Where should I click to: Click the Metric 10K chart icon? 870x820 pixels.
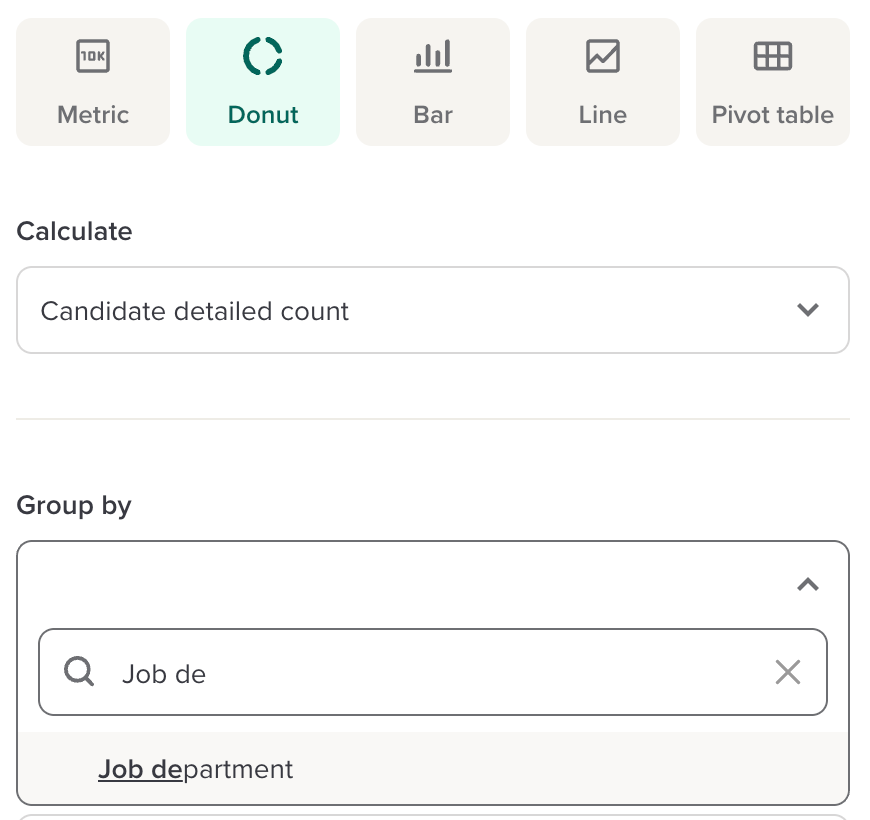93,57
